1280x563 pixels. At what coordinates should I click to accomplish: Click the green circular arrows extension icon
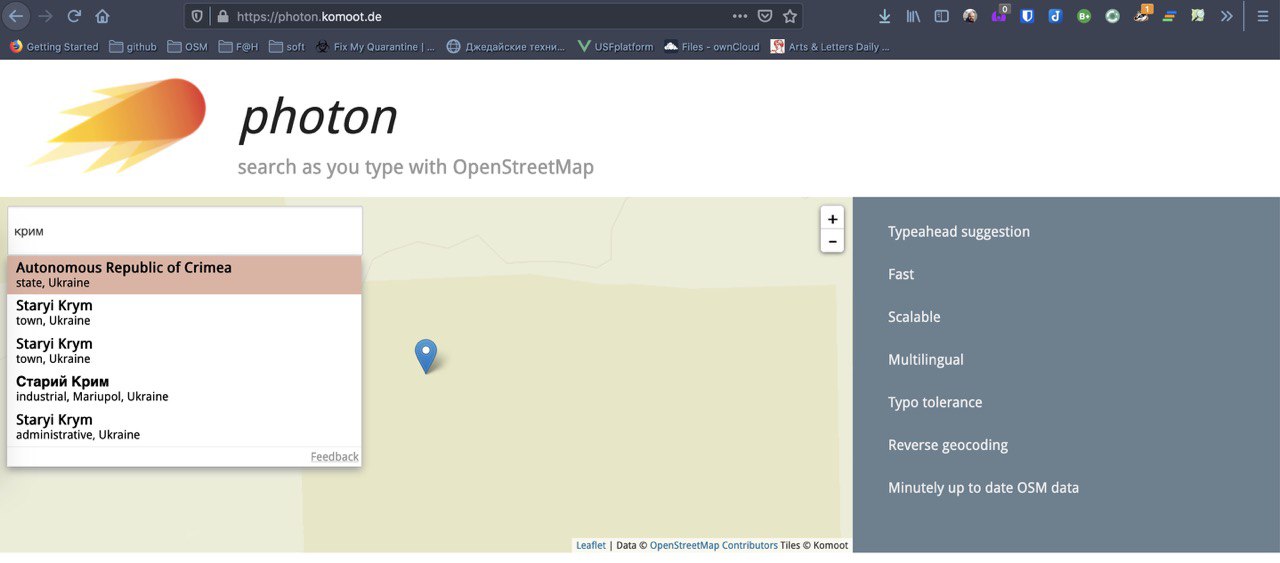coord(1112,16)
